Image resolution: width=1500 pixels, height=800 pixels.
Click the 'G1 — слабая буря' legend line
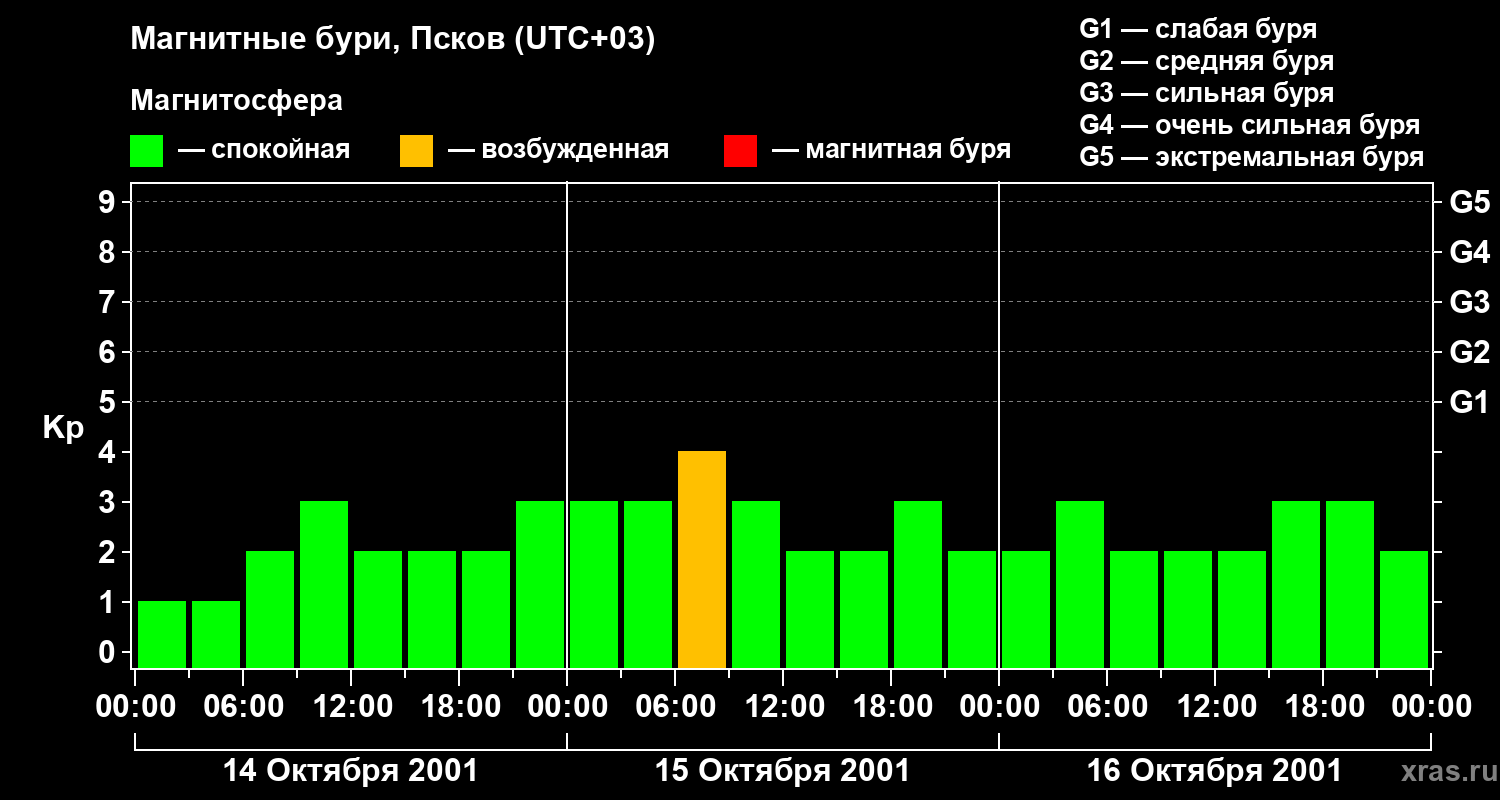(x=1198, y=29)
